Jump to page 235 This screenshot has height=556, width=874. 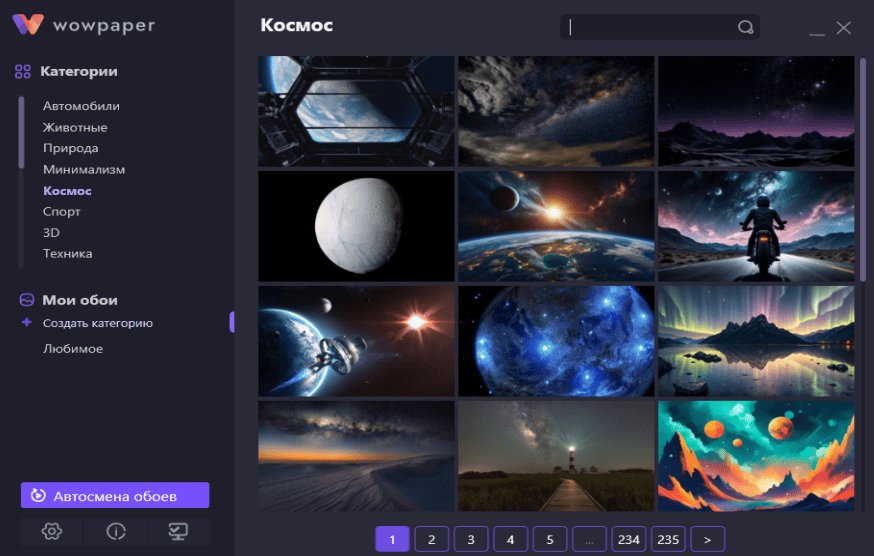[668, 540]
